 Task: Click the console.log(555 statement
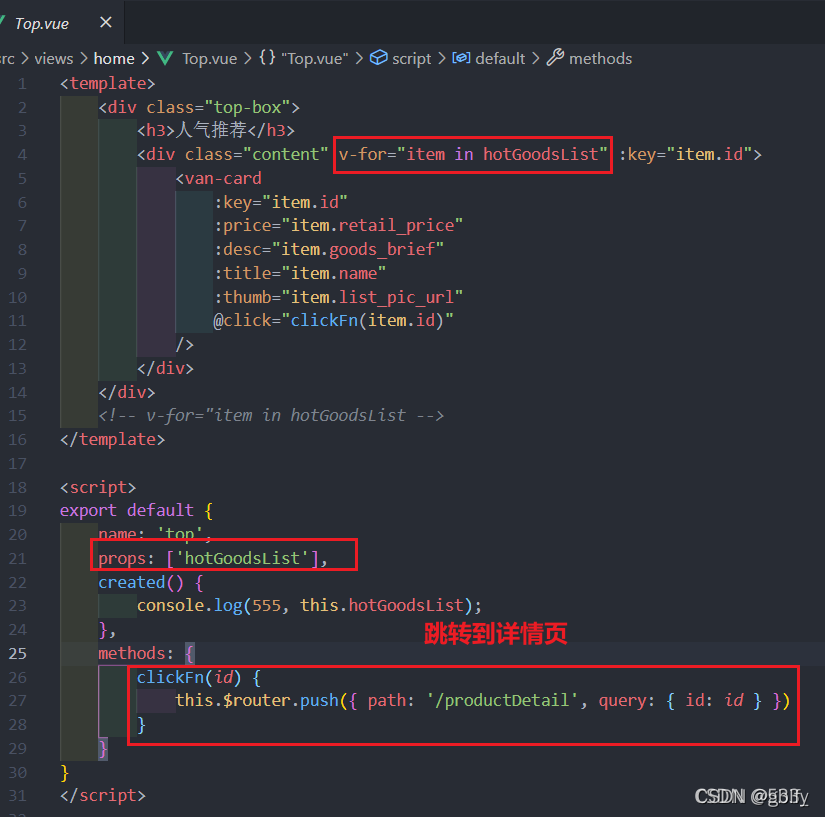(309, 606)
